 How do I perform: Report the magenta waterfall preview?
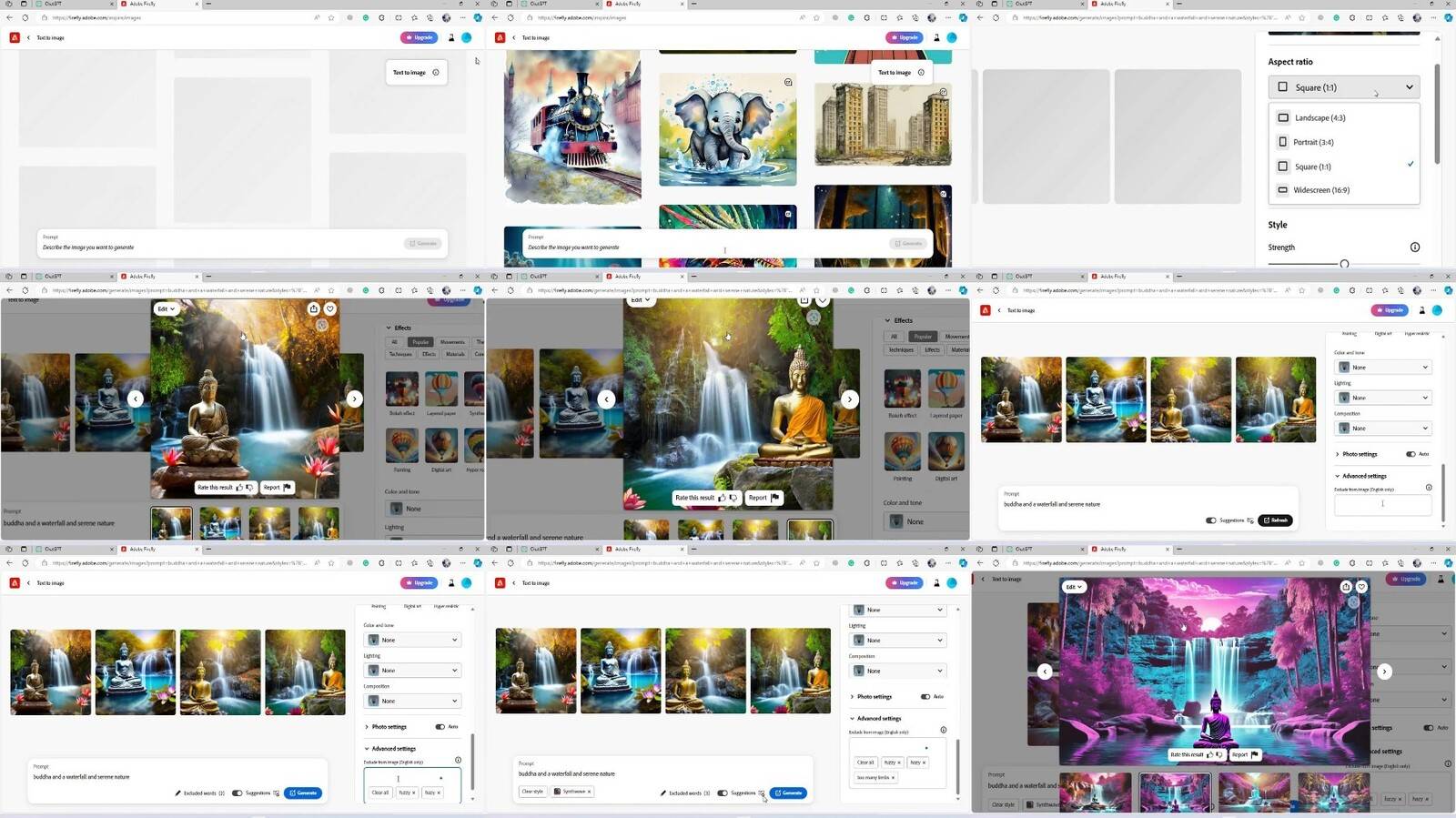pos(1245,755)
